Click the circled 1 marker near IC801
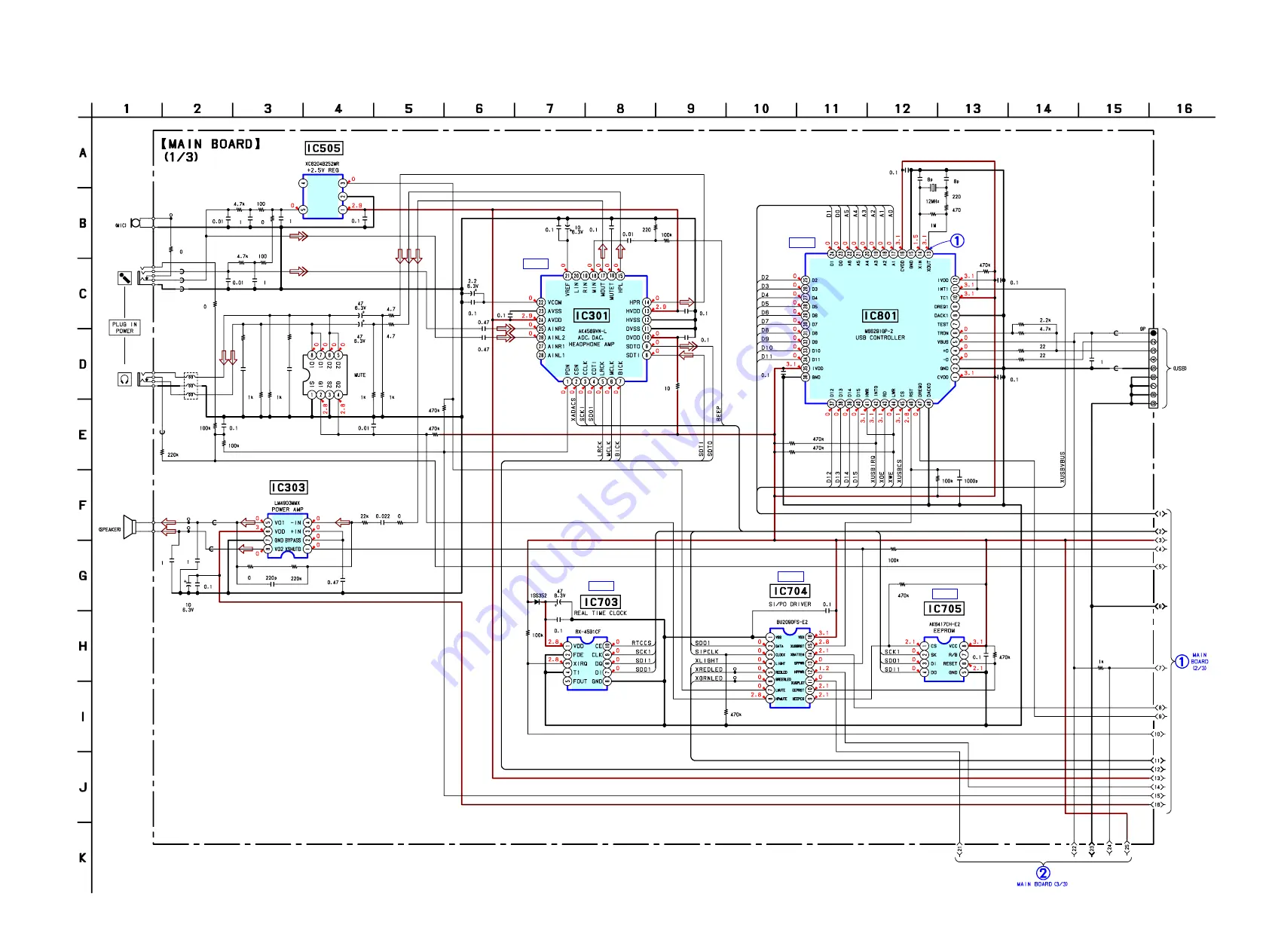This screenshot has width=1266, height=952. pyautogui.click(x=956, y=241)
